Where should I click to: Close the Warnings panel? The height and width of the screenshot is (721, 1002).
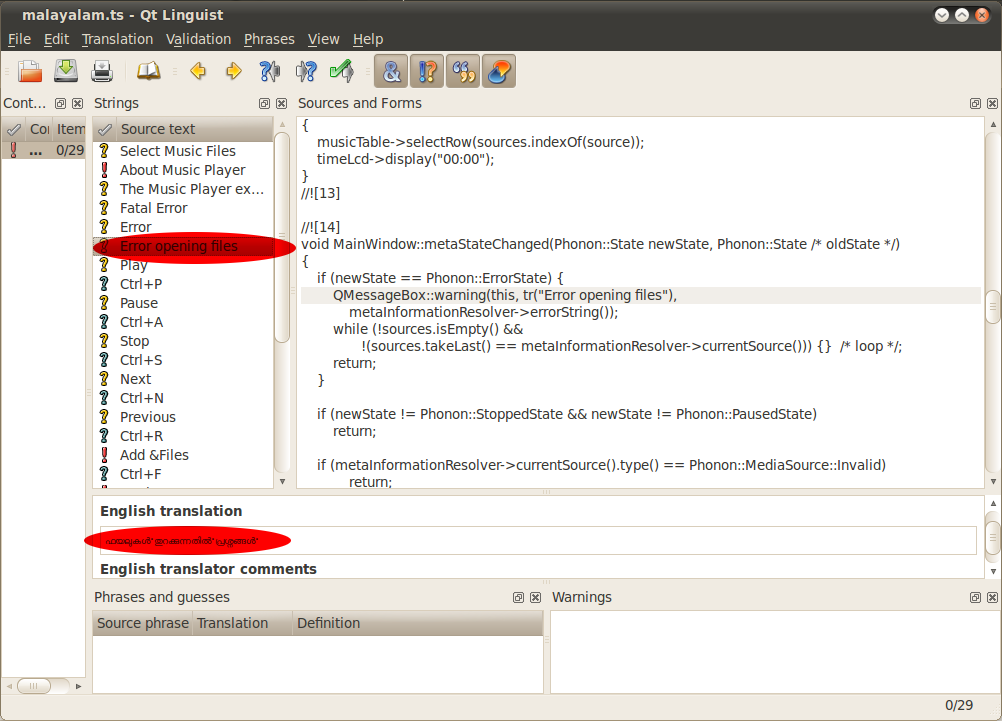pos(992,598)
